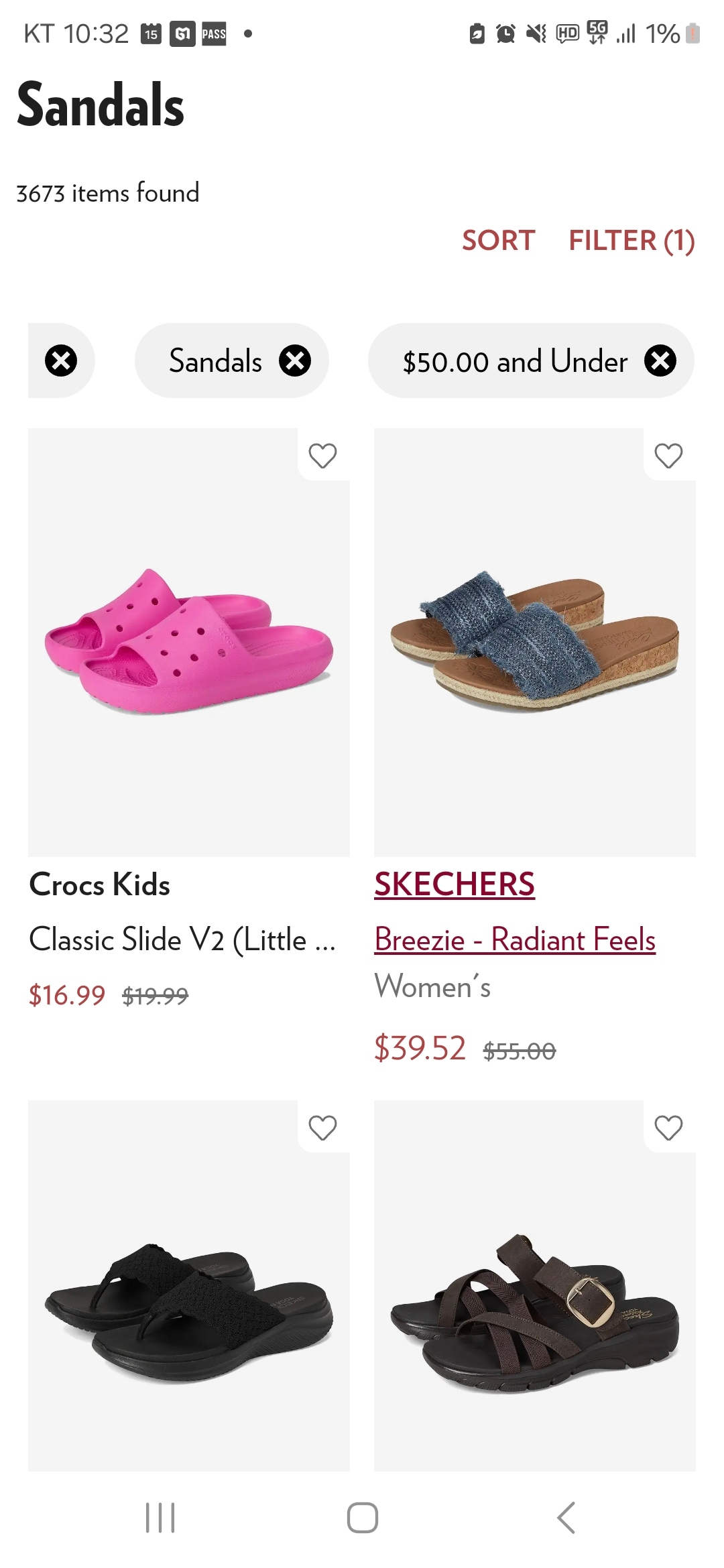
Task: Remove the $50.00 and Under filter
Action: [x=660, y=361]
